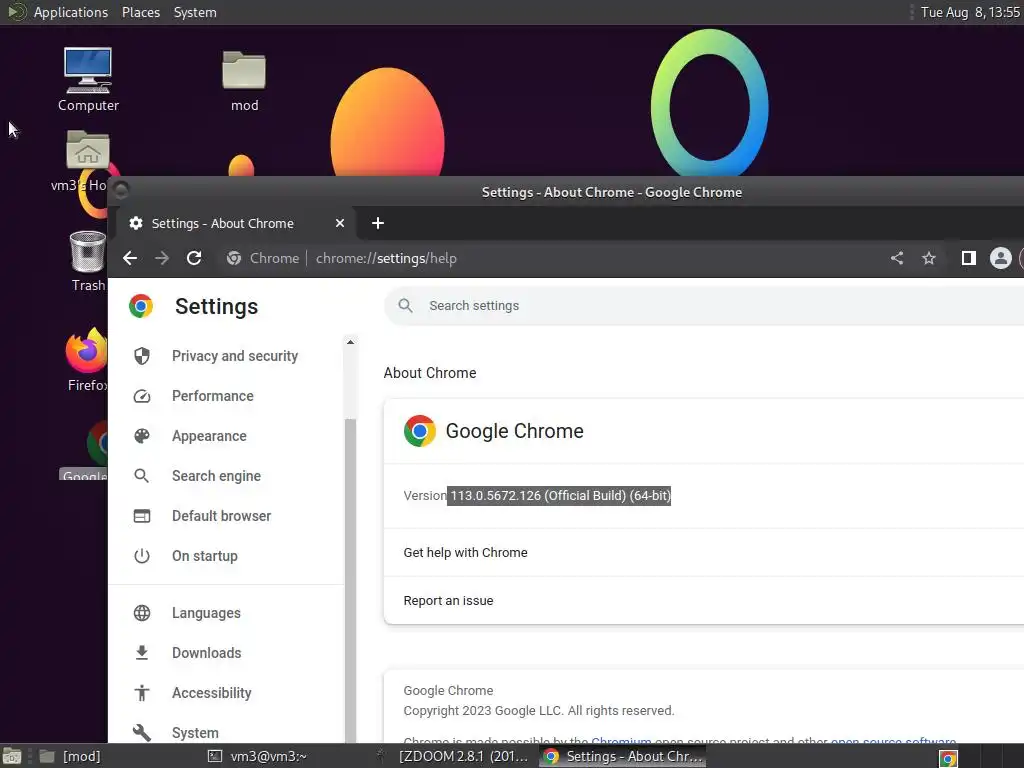The image size is (1024, 768).
Task: Click the Chrome back arrow button
Action: (130, 258)
